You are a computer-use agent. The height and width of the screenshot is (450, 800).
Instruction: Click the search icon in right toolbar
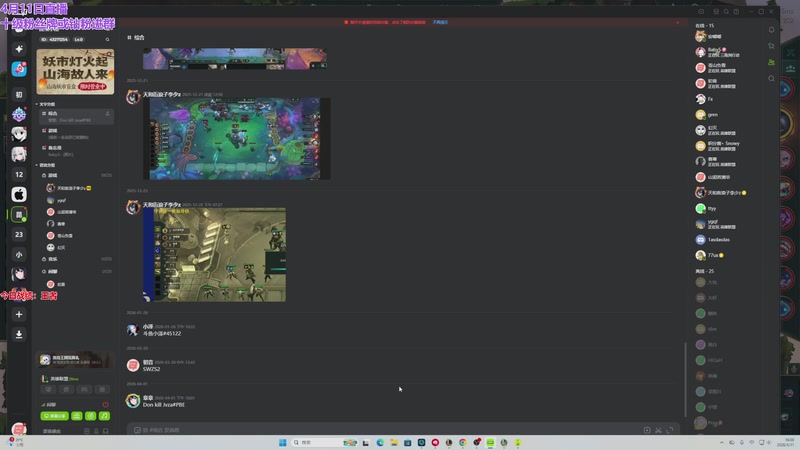coord(771,79)
